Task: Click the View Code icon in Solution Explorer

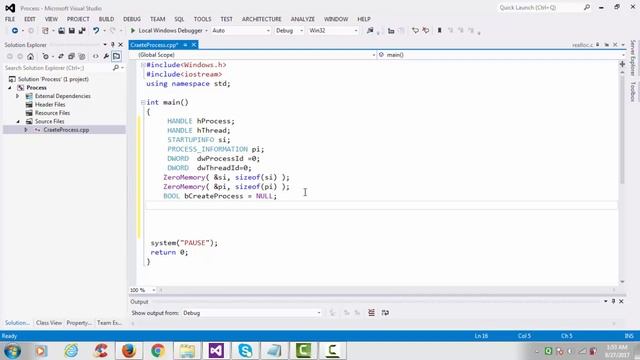Action: [96, 56]
